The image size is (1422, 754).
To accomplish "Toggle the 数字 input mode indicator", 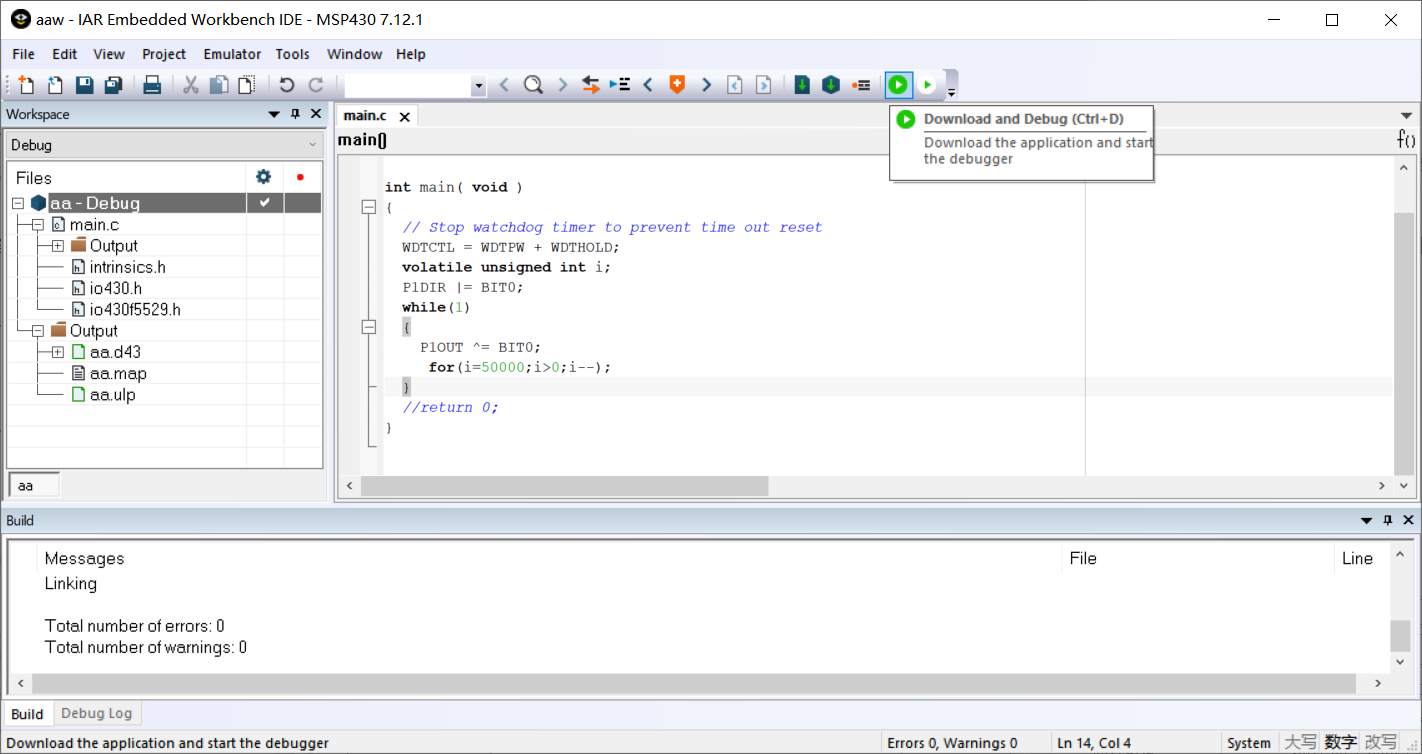I will coord(1340,742).
